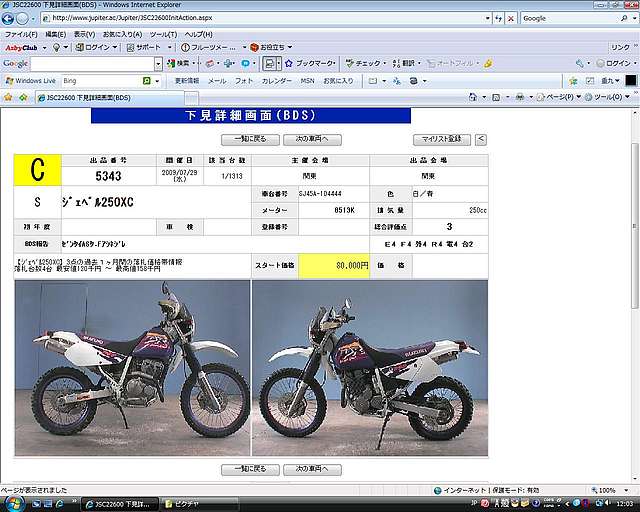Expand the ログイン dropdown in AsbyClub toolbar
The height and width of the screenshot is (512, 640).
pos(115,48)
